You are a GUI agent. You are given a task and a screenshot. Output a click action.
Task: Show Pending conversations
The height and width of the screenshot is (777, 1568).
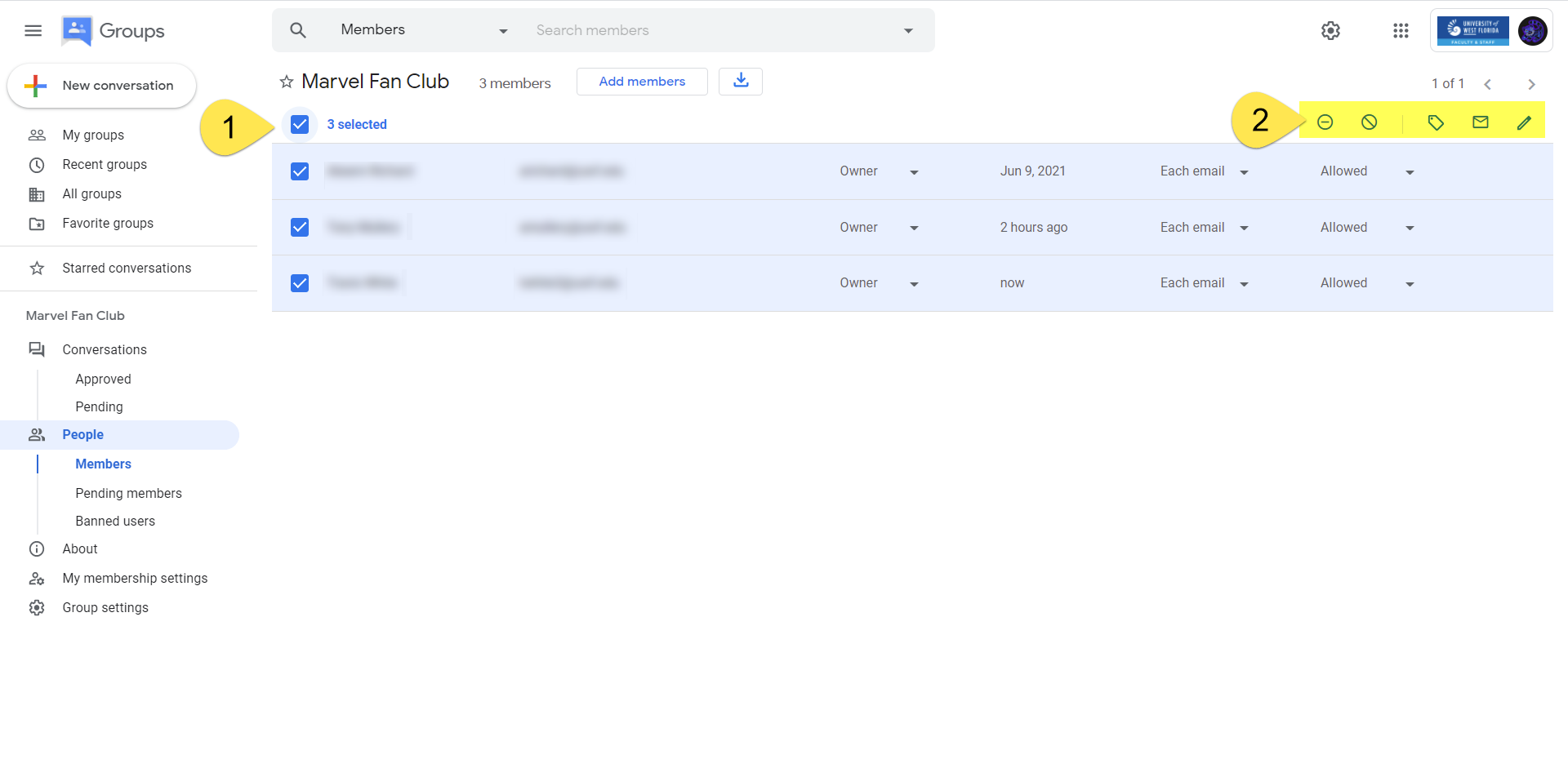pyautogui.click(x=99, y=407)
